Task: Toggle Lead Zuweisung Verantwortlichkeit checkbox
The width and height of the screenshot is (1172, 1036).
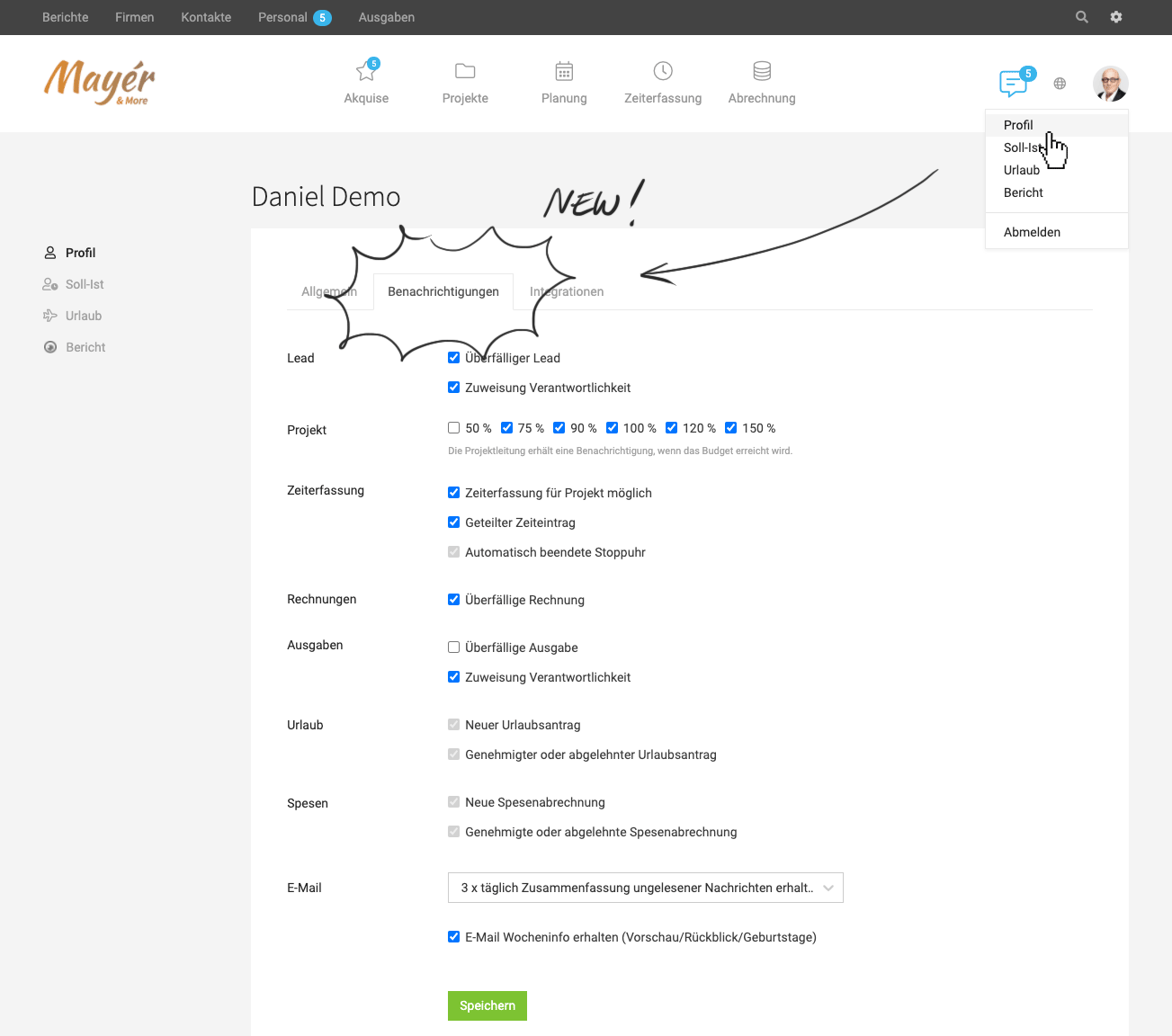Action: (454, 388)
